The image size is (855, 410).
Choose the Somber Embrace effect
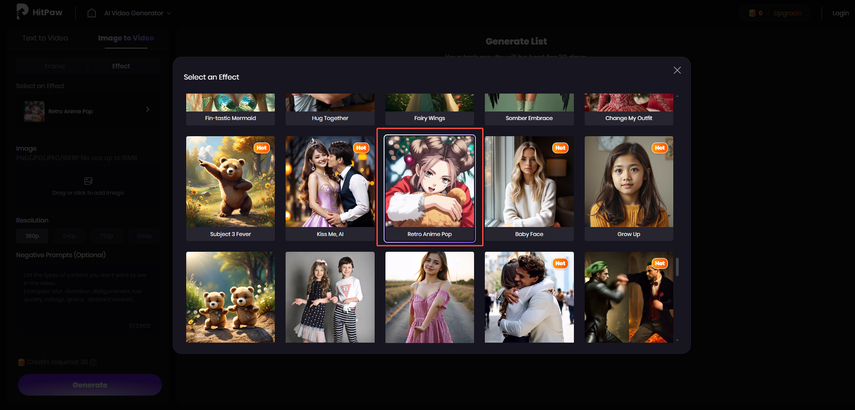click(529, 106)
